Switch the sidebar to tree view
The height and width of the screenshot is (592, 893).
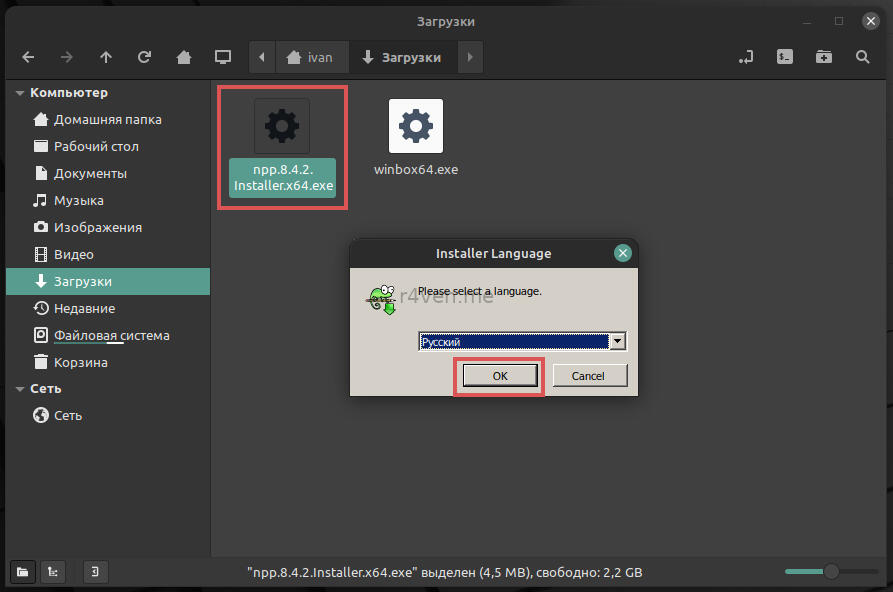[53, 572]
